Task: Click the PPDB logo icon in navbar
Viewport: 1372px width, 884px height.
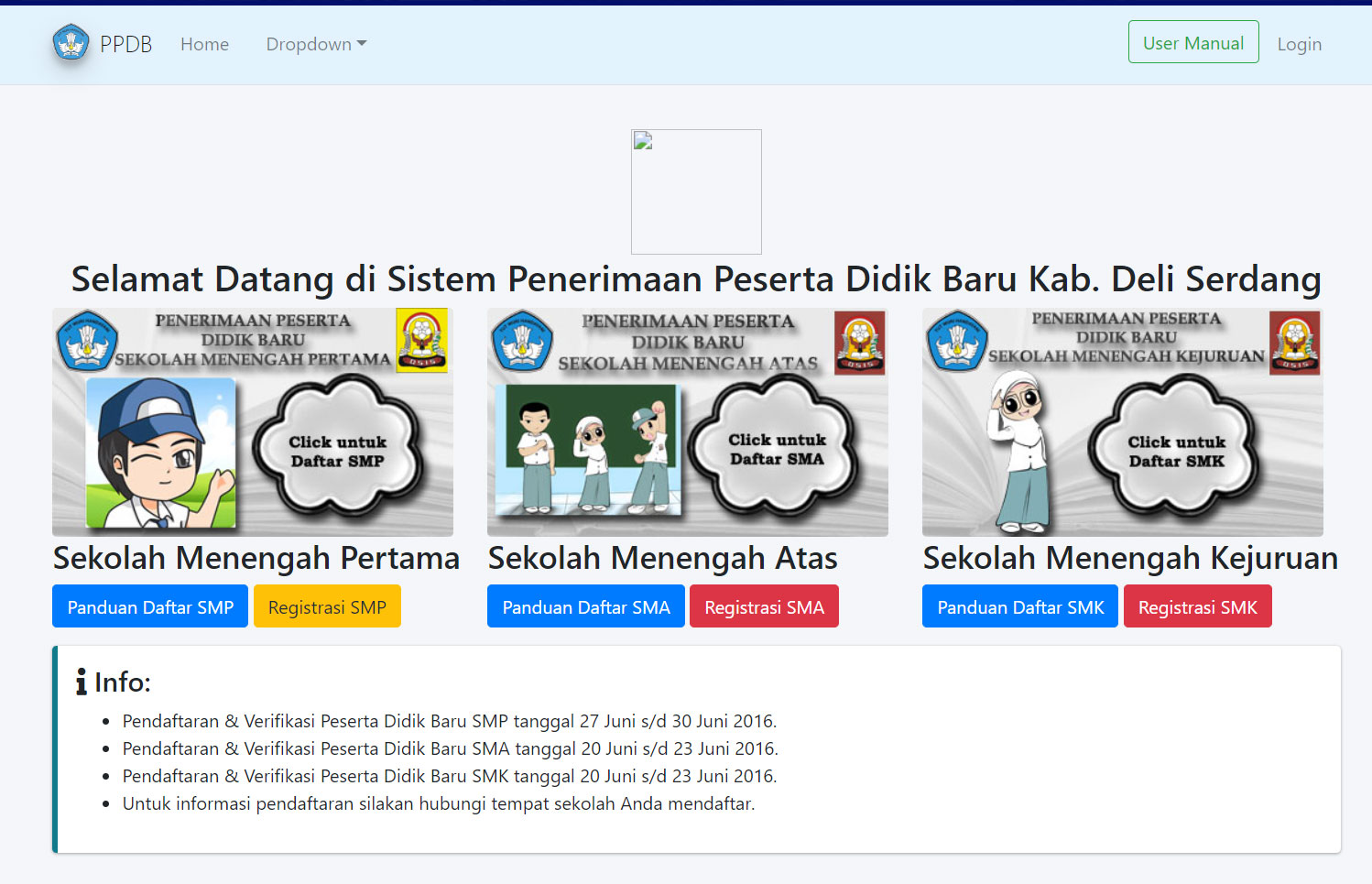Action: [x=71, y=43]
